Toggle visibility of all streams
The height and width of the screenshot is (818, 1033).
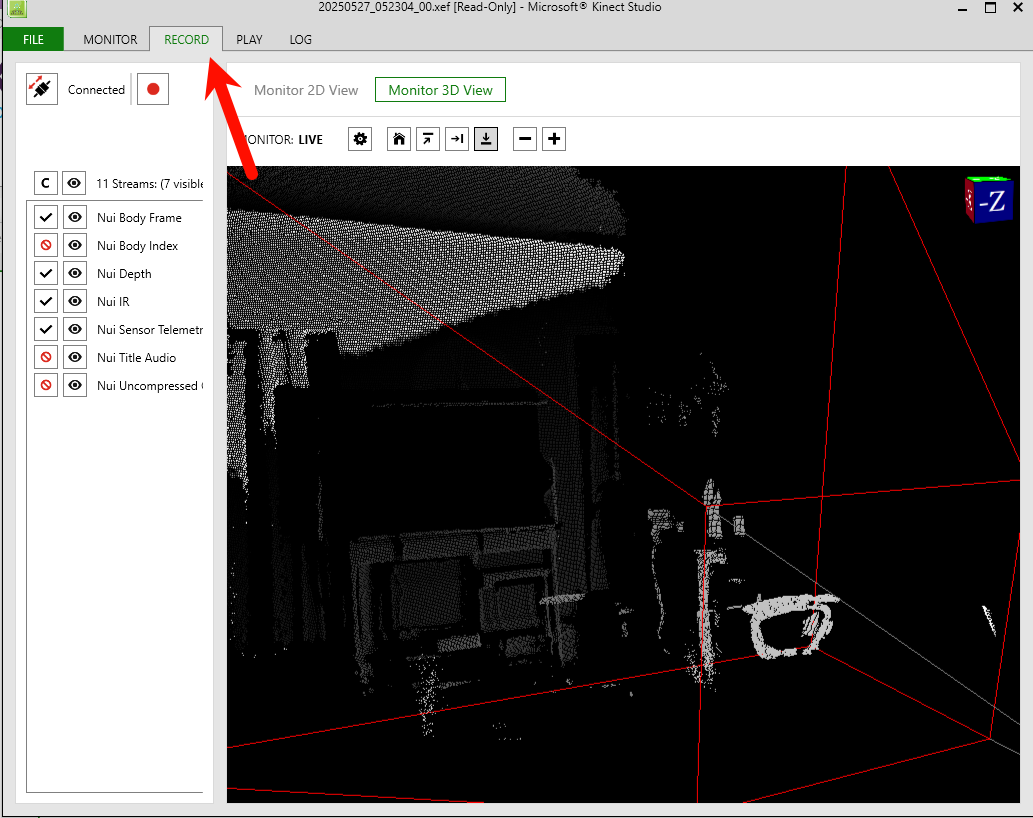pyautogui.click(x=75, y=183)
